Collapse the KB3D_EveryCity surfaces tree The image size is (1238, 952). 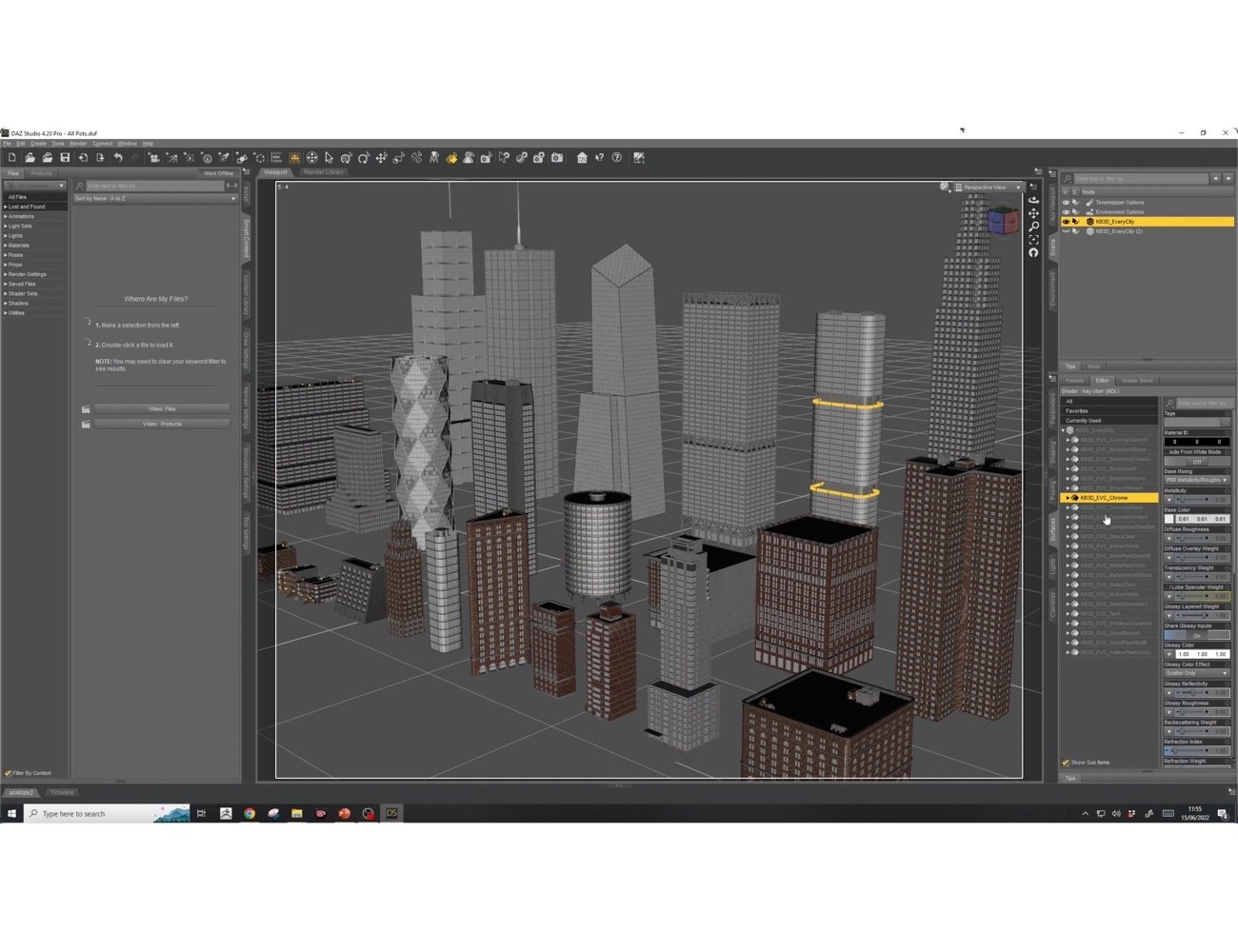point(1064,430)
